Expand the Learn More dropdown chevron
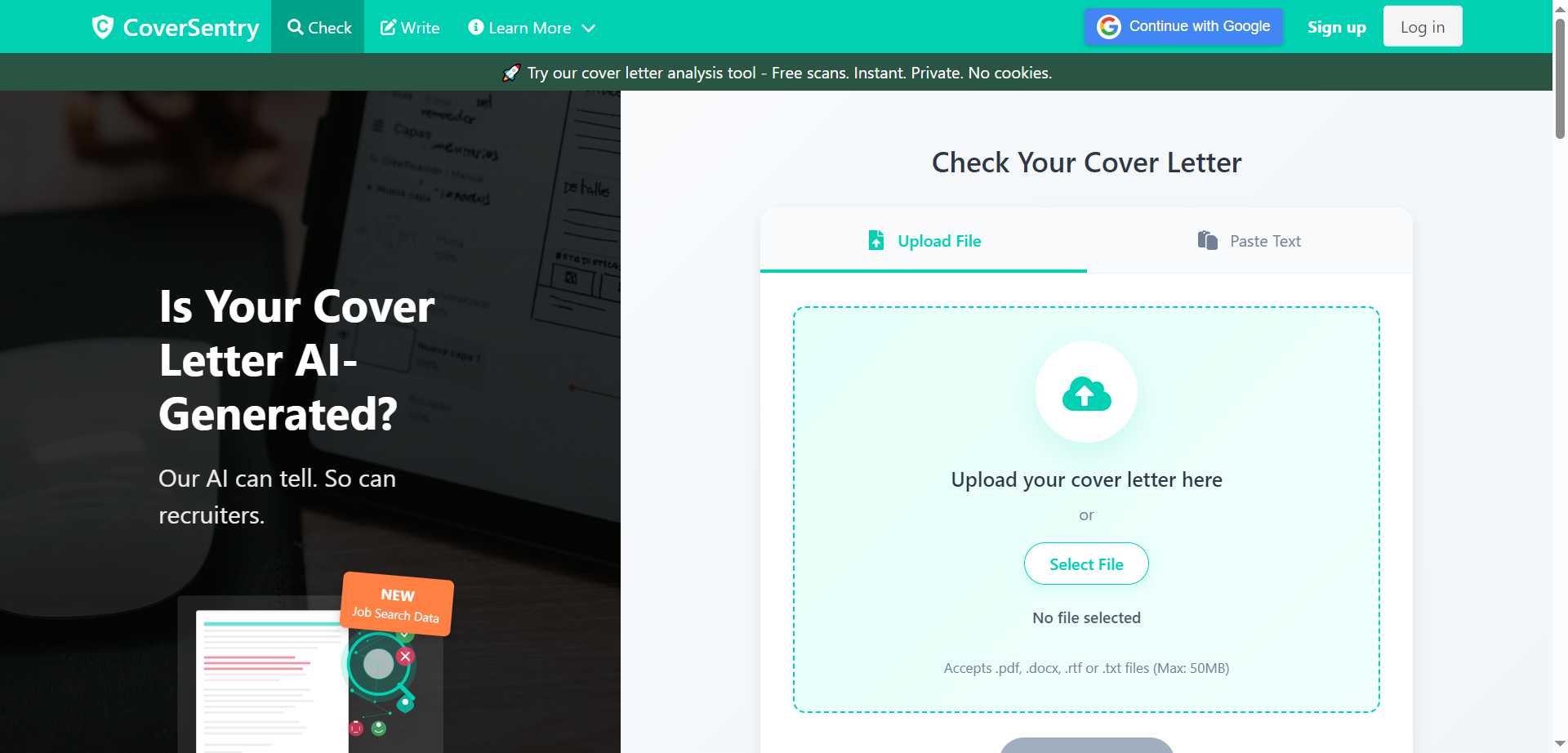The height and width of the screenshot is (753, 1568). pyautogui.click(x=588, y=29)
